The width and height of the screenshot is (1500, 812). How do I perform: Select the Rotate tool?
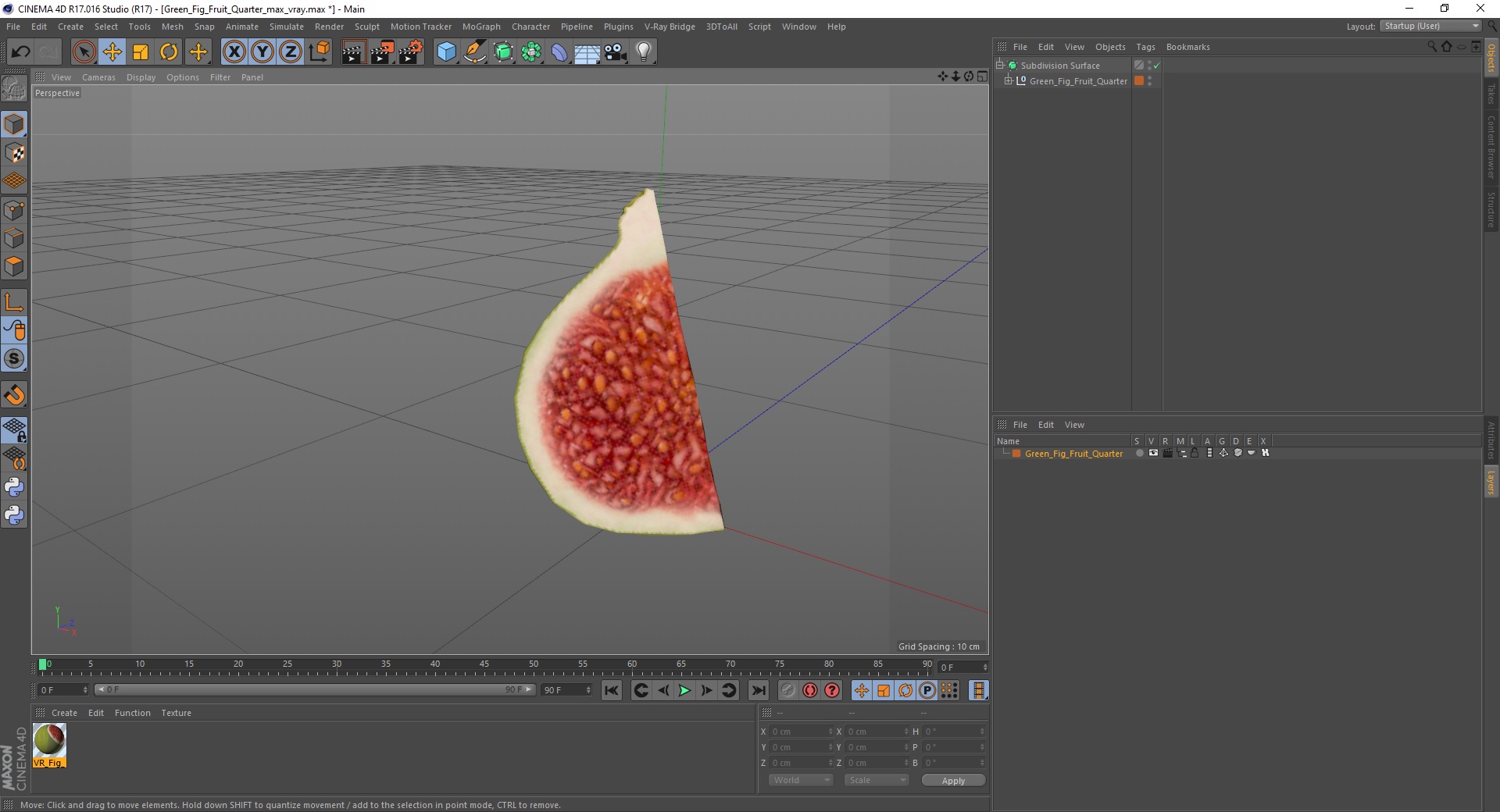pos(169,52)
